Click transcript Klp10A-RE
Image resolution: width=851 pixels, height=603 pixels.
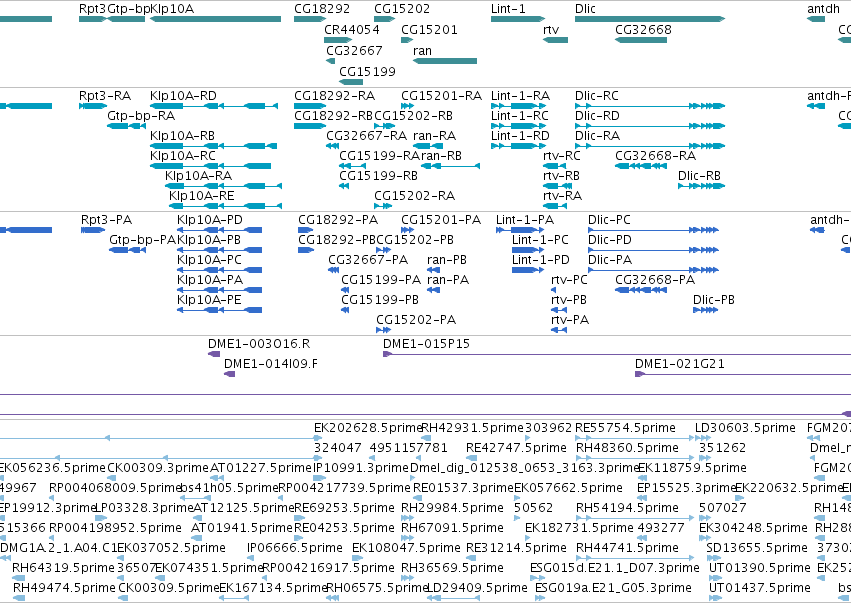[225, 206]
